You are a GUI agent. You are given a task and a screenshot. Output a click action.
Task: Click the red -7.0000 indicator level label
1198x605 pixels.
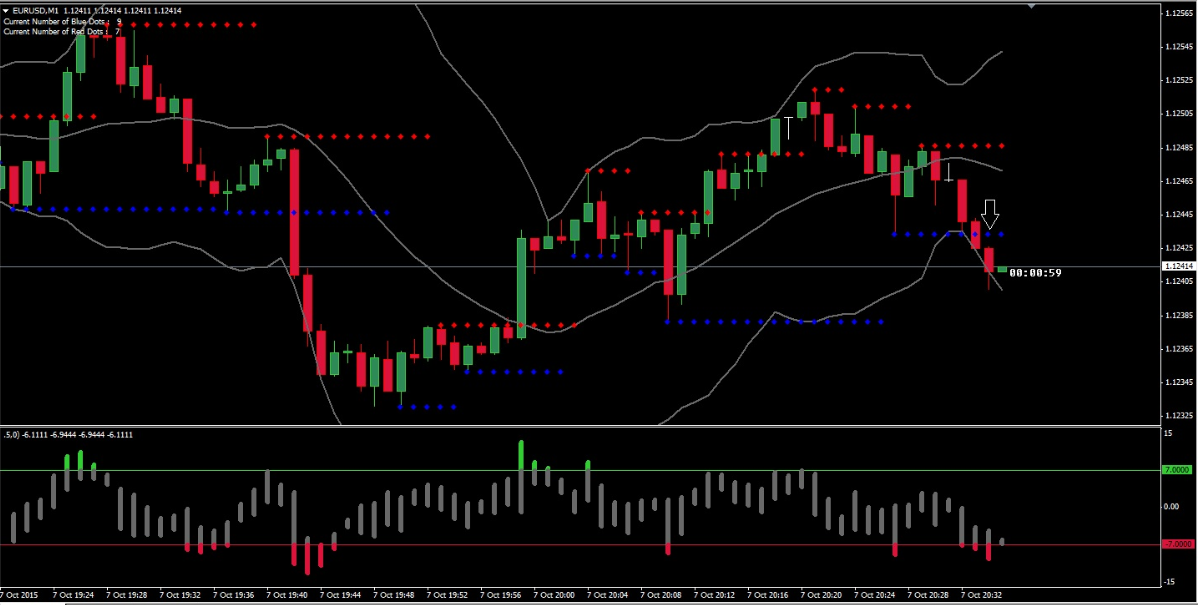(1177, 544)
